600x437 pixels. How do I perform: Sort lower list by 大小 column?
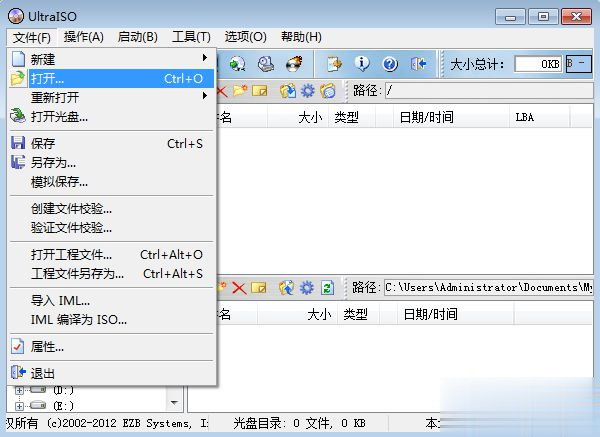tap(298, 315)
